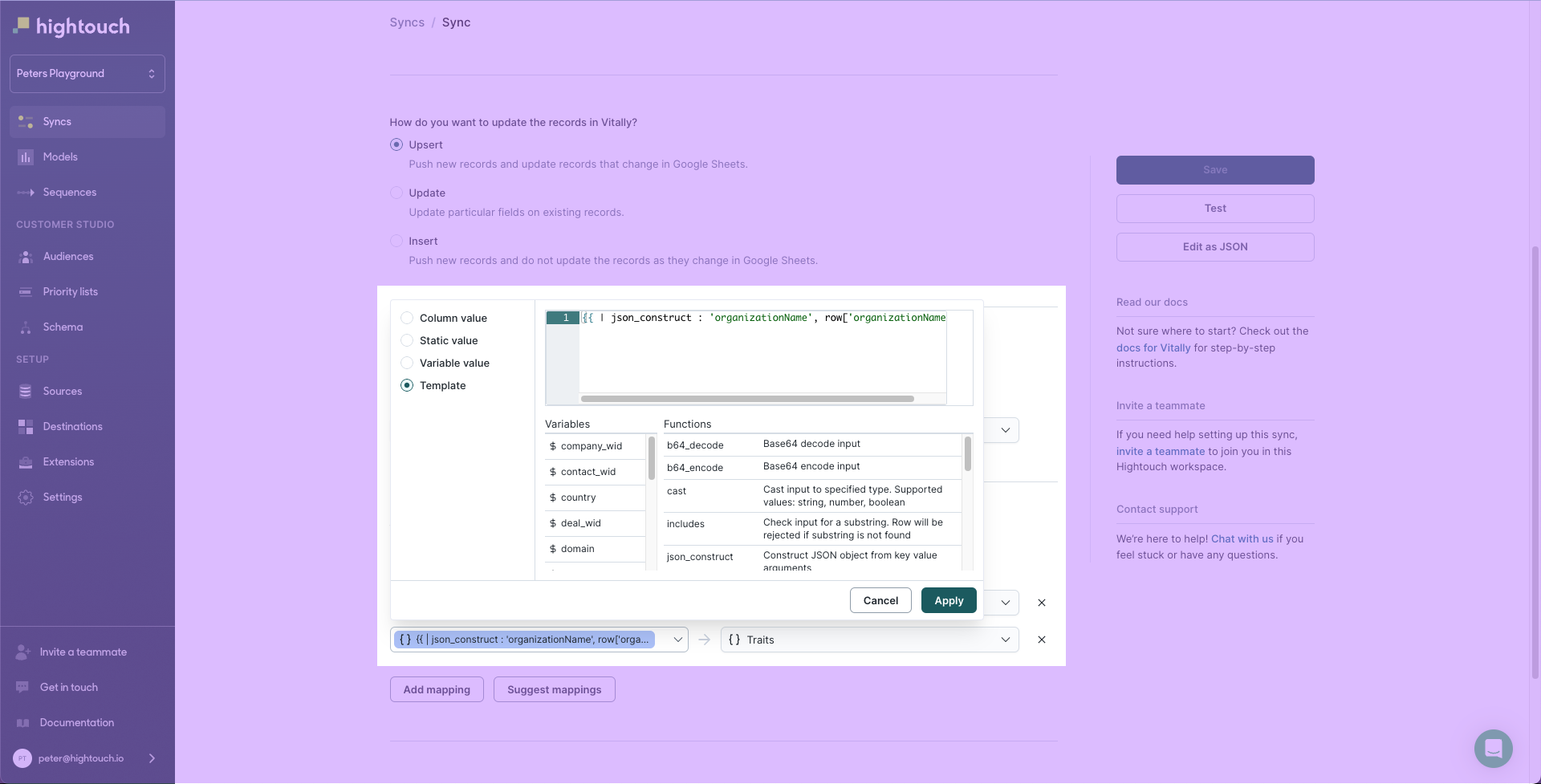Click the Hightouch logo icon

point(22,26)
